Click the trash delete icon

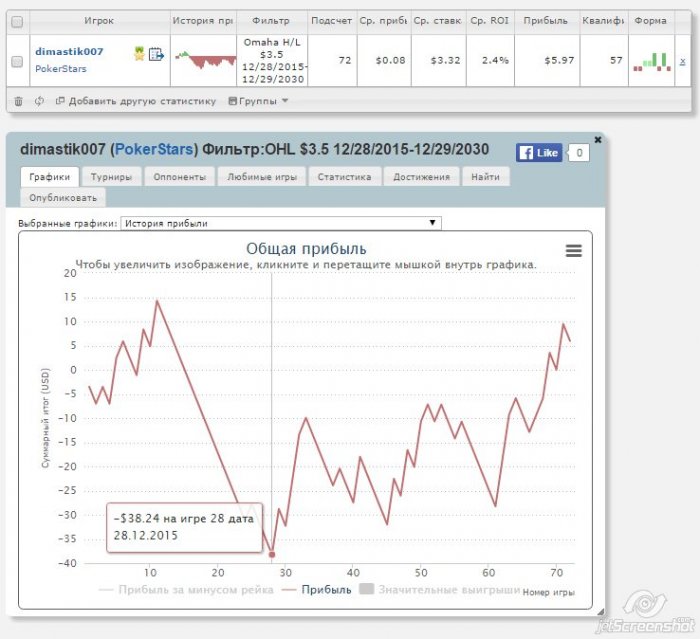(18, 101)
